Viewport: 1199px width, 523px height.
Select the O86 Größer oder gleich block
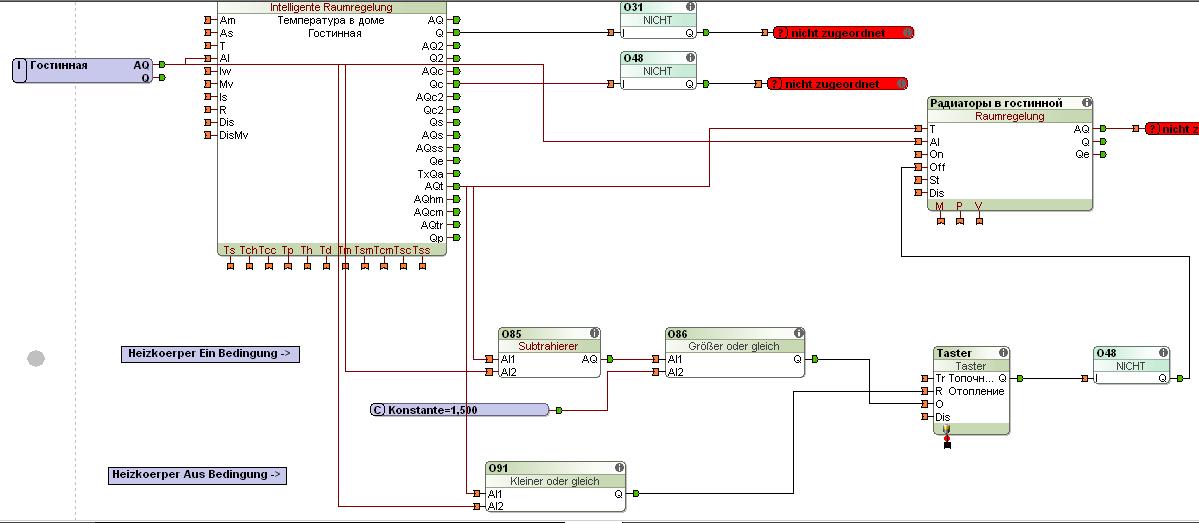pyautogui.click(x=734, y=352)
